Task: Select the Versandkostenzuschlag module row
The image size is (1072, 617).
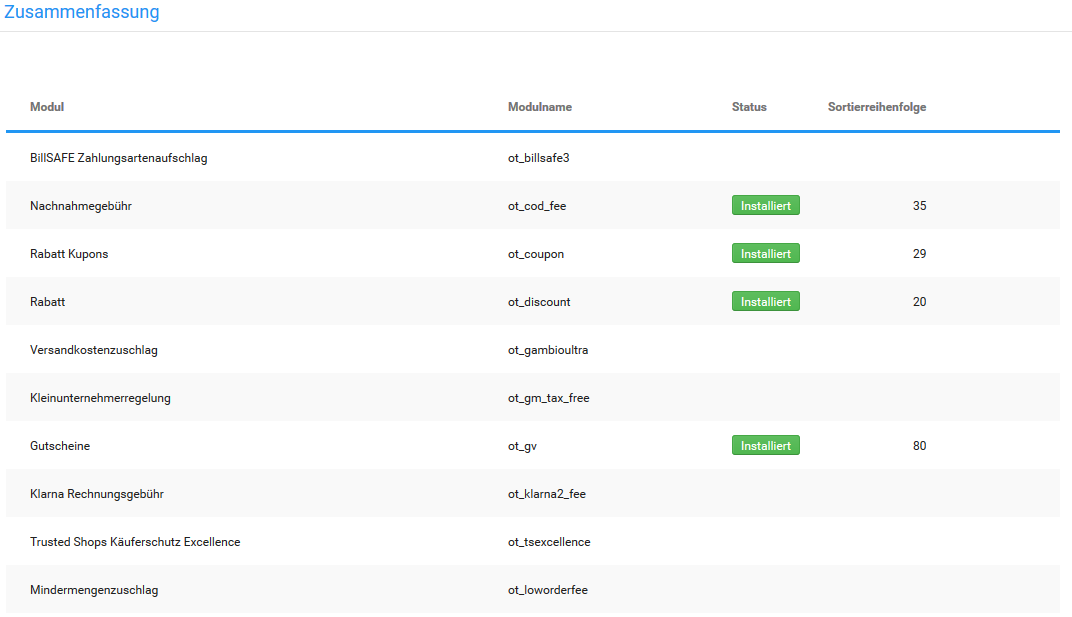Action: 94,350
